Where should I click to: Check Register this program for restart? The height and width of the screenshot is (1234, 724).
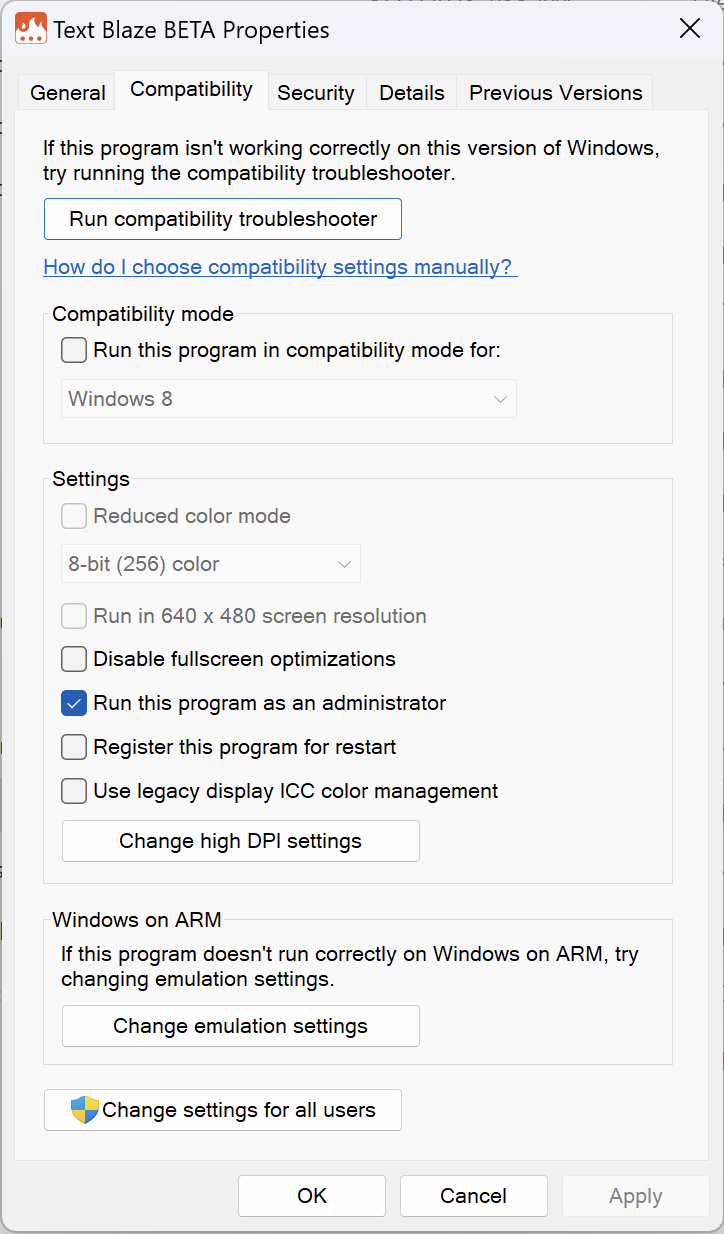[74, 748]
